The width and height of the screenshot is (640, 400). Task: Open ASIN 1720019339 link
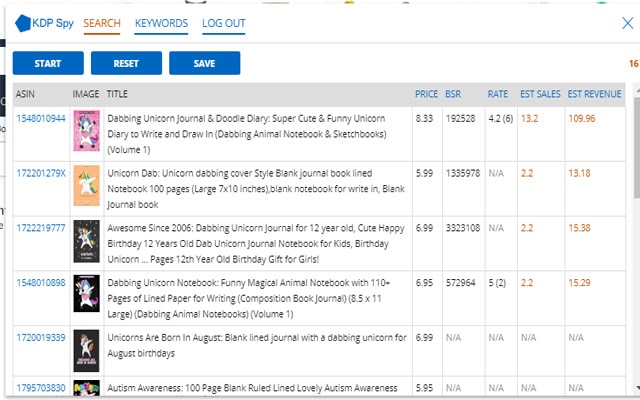pyautogui.click(x=41, y=338)
